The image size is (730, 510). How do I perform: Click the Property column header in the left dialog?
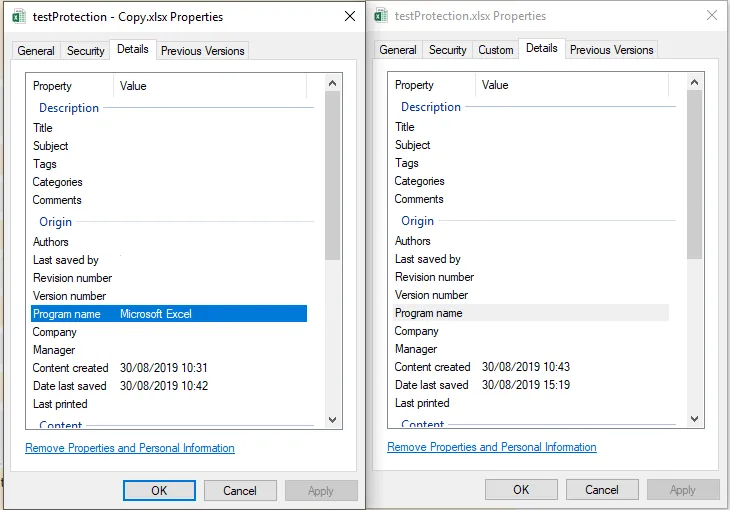click(x=53, y=86)
